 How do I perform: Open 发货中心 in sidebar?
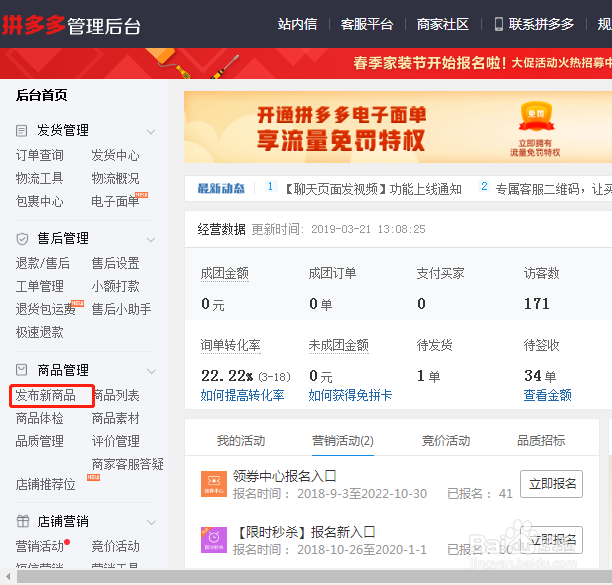tap(115, 155)
